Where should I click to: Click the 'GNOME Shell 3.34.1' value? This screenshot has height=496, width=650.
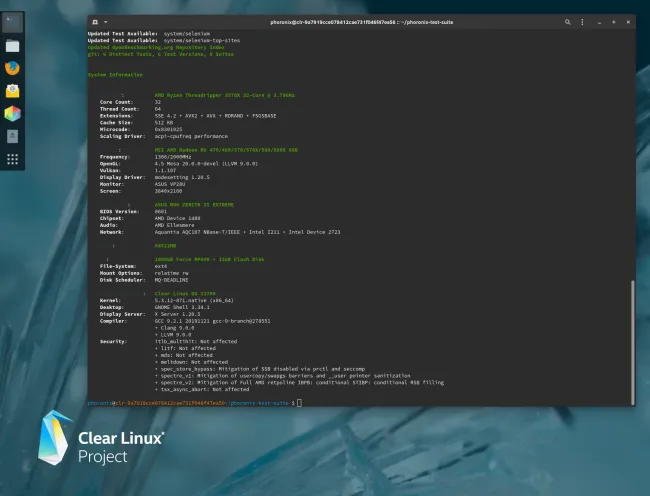182,307
